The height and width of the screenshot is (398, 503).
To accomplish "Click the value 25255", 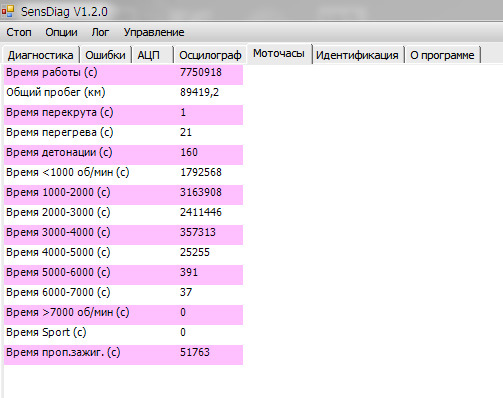I will click(x=195, y=252).
